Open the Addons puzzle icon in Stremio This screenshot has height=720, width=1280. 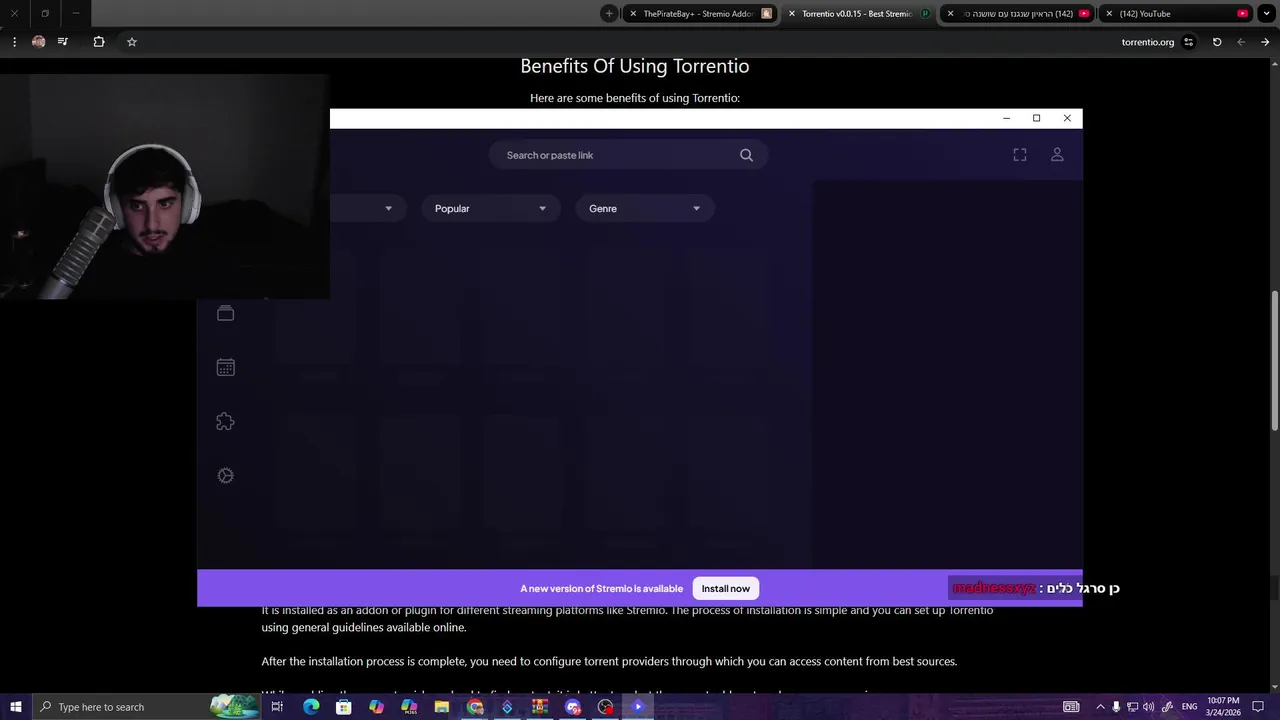pos(226,422)
